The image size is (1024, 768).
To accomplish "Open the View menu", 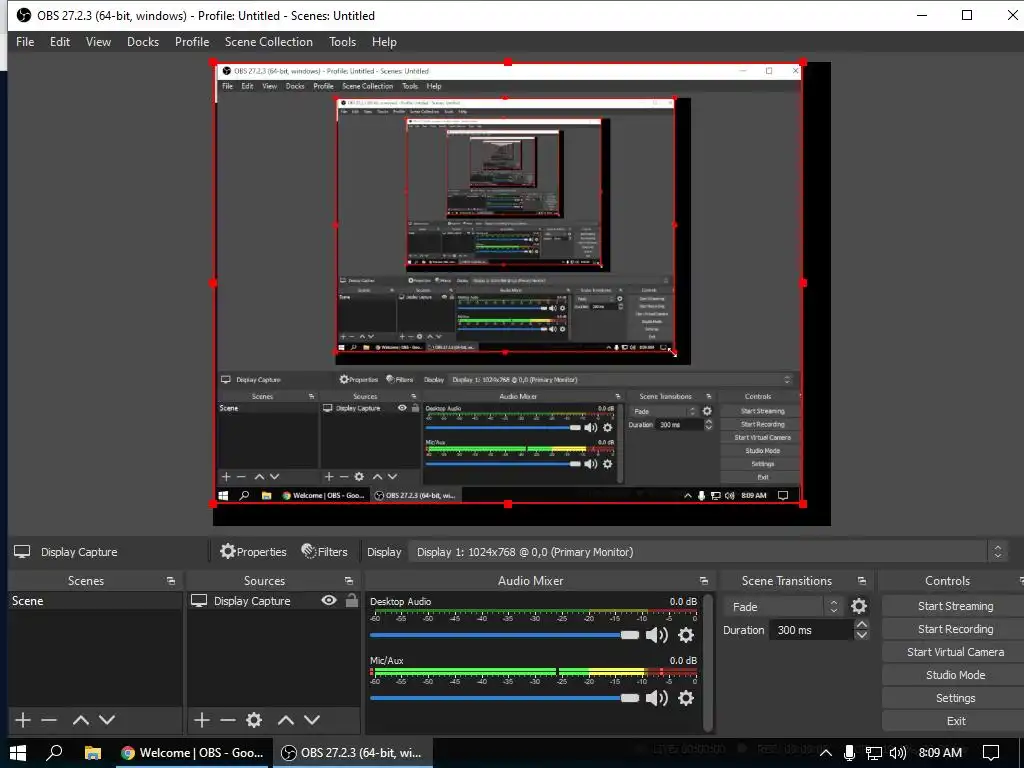I will [98, 42].
